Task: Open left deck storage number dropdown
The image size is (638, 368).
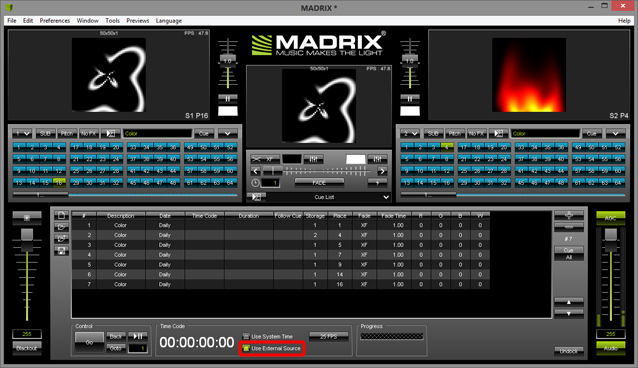Action: pyautogui.click(x=22, y=134)
